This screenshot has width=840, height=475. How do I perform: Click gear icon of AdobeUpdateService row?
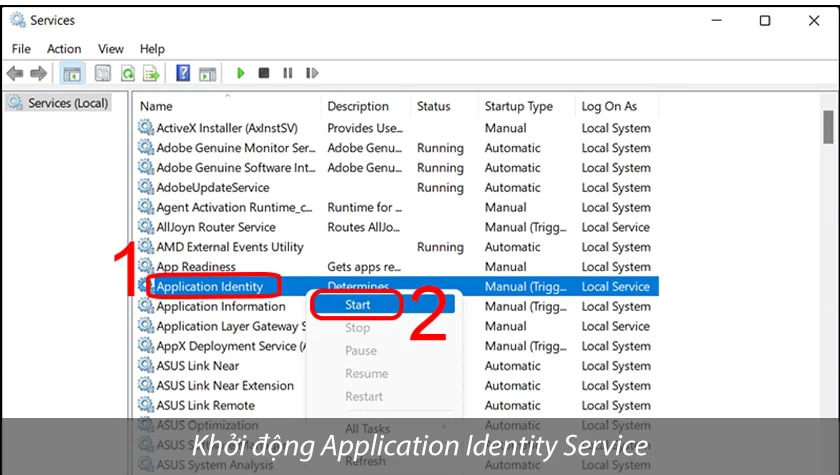click(145, 187)
